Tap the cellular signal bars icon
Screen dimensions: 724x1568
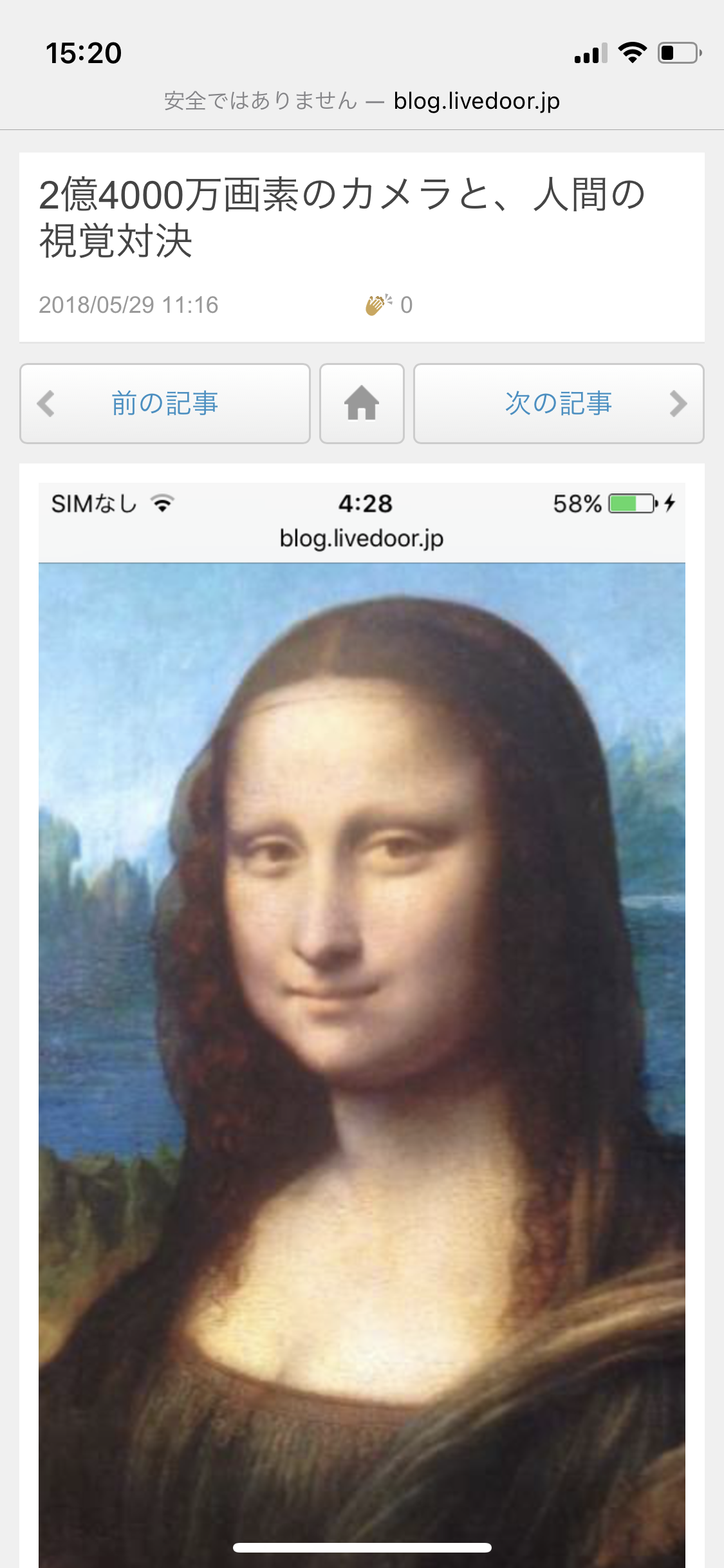591,53
